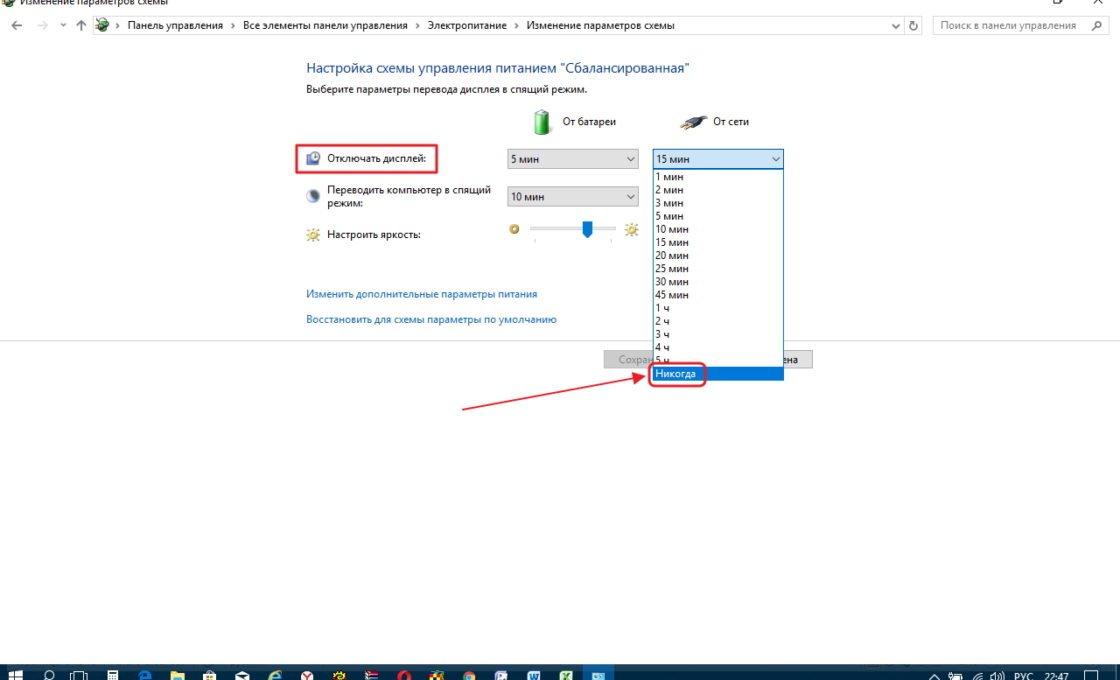This screenshot has width=1120, height=680.
Task: Click the 'Изменение параметров схемы' breadcrumb
Action: click(x=600, y=26)
